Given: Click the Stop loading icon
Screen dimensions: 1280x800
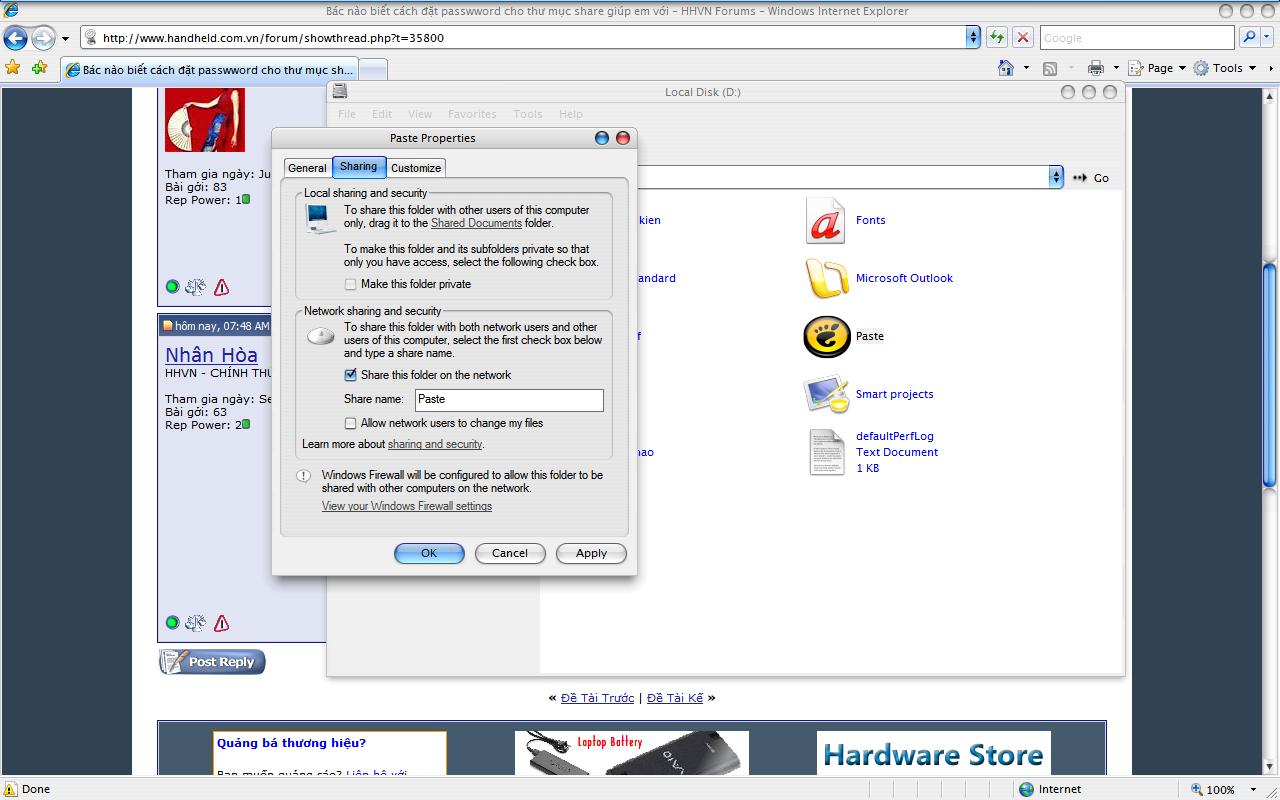Looking at the screenshot, I should pos(1023,38).
